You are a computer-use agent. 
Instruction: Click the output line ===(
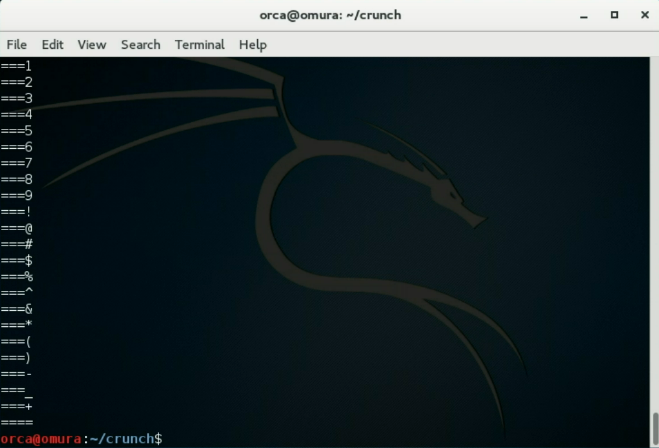(x=16, y=341)
